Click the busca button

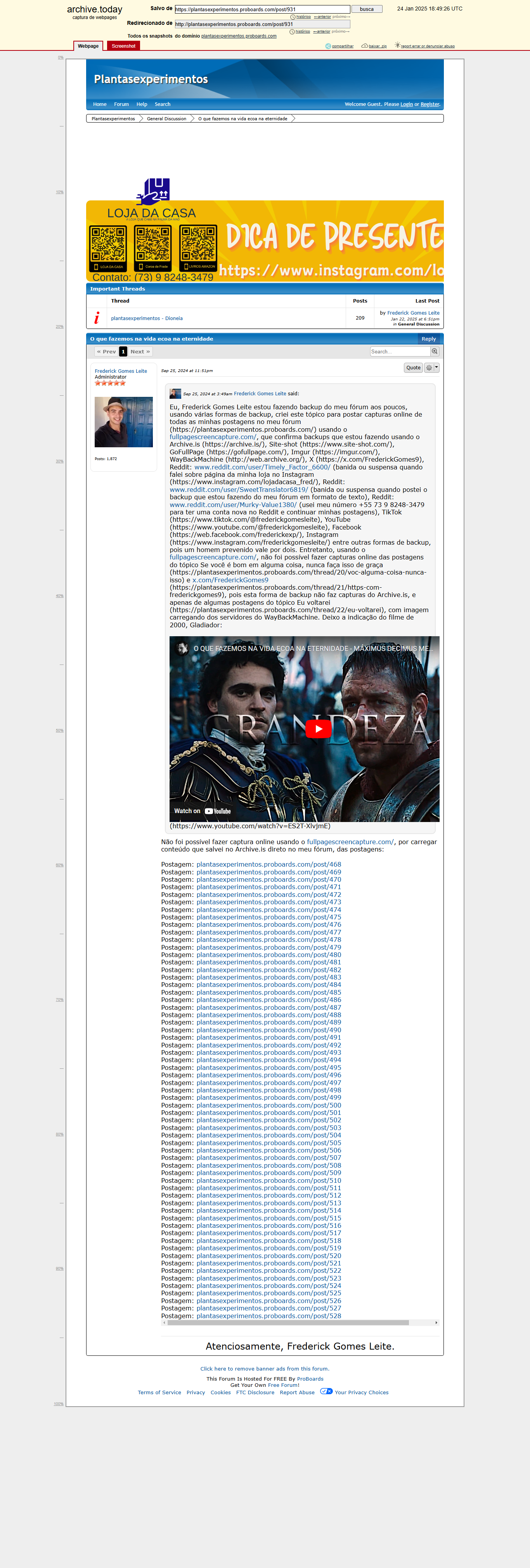tap(366, 9)
